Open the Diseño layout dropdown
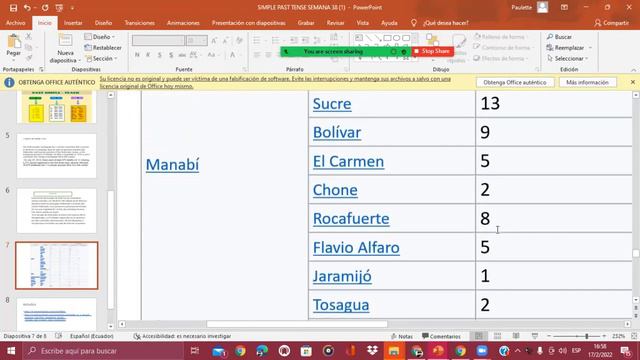 100,37
